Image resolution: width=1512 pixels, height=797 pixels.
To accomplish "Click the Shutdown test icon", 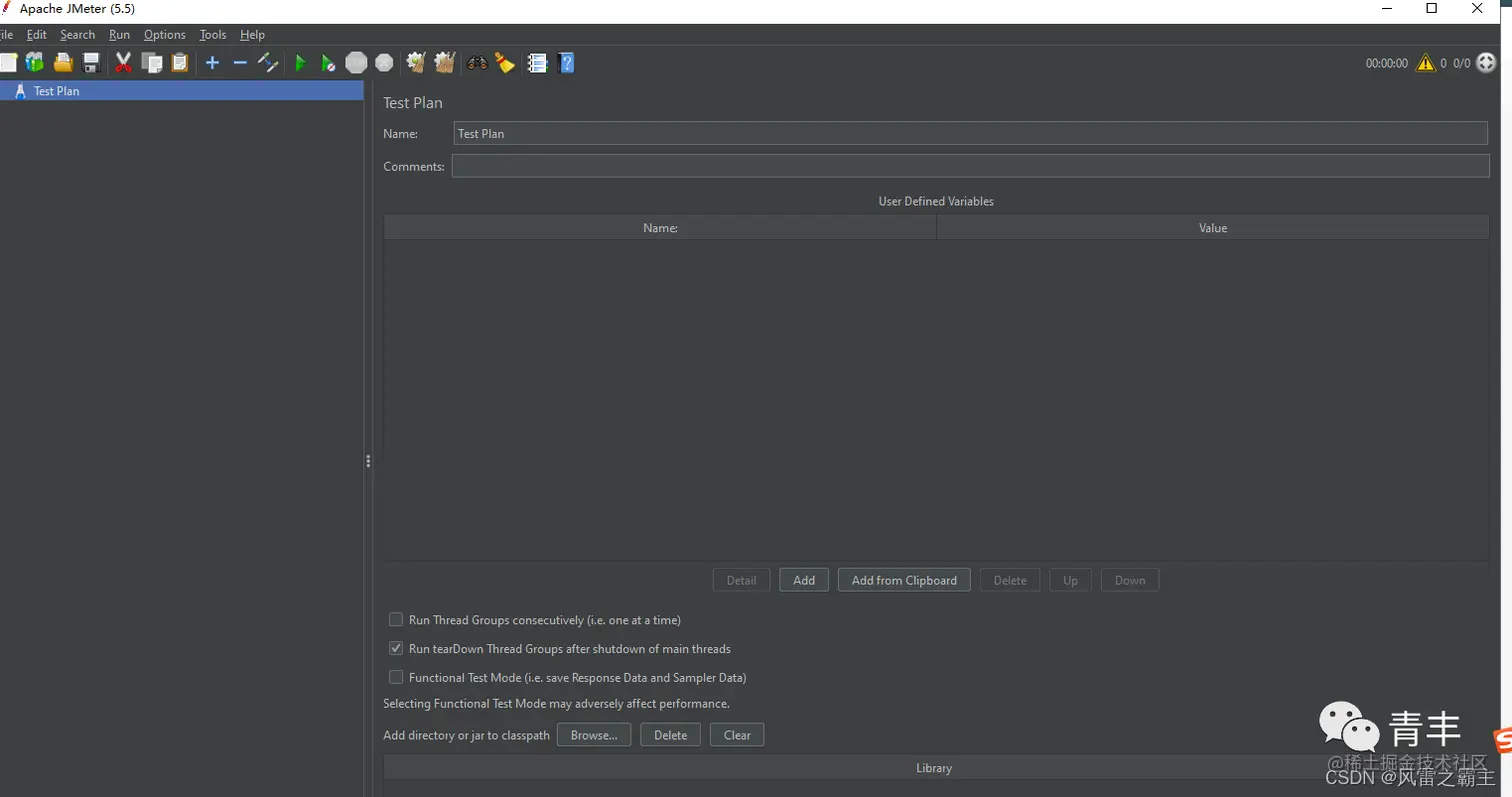I will [x=384, y=63].
